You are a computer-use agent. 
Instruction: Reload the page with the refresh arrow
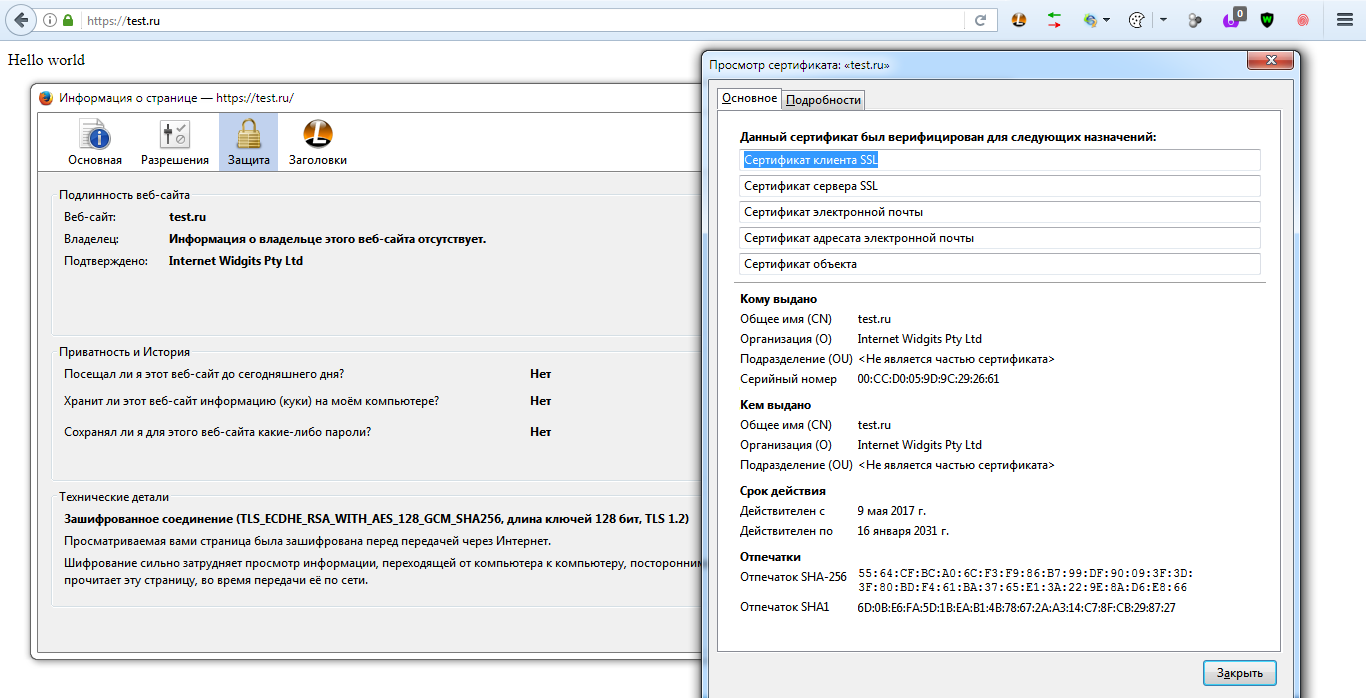point(981,20)
